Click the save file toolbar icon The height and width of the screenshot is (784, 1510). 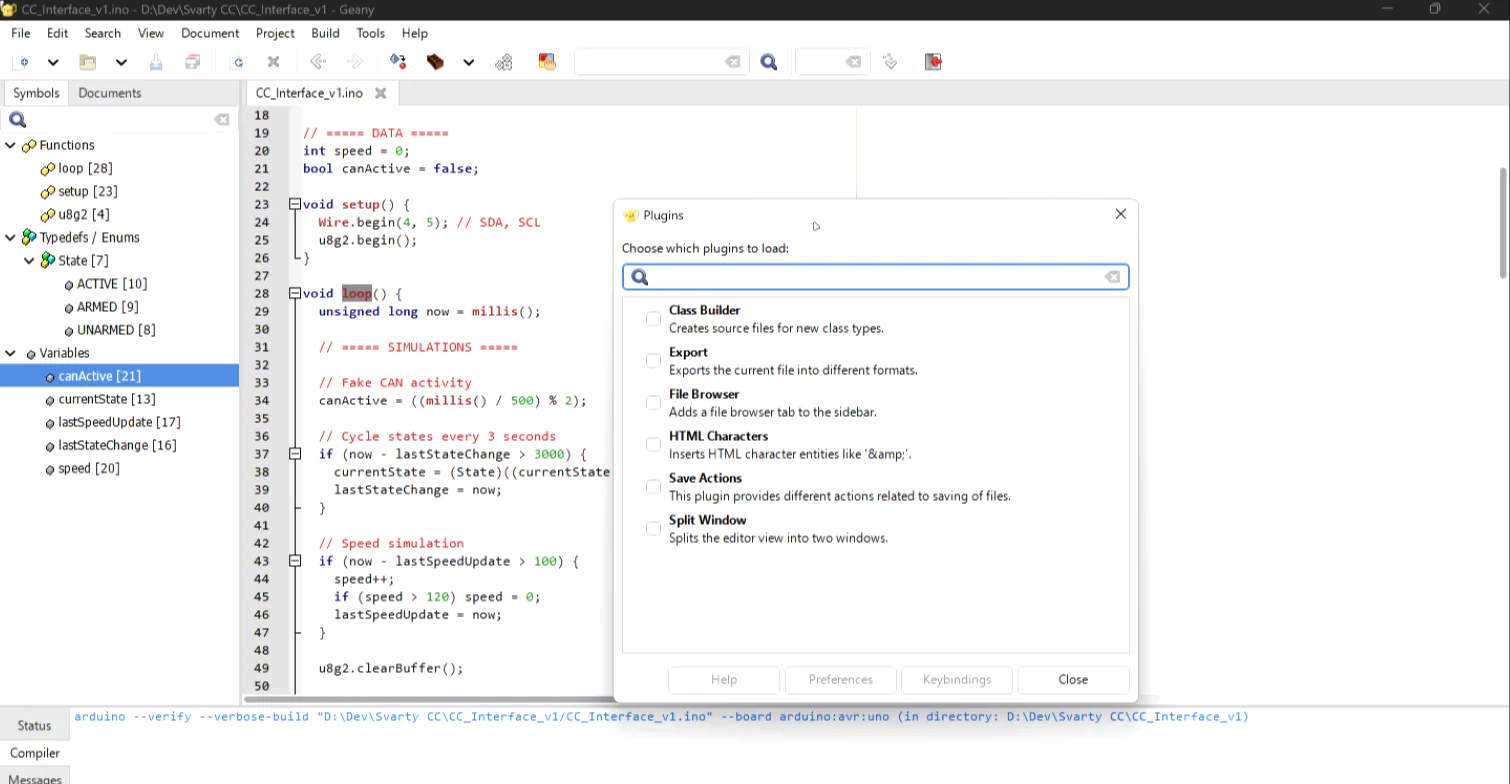pos(156,62)
